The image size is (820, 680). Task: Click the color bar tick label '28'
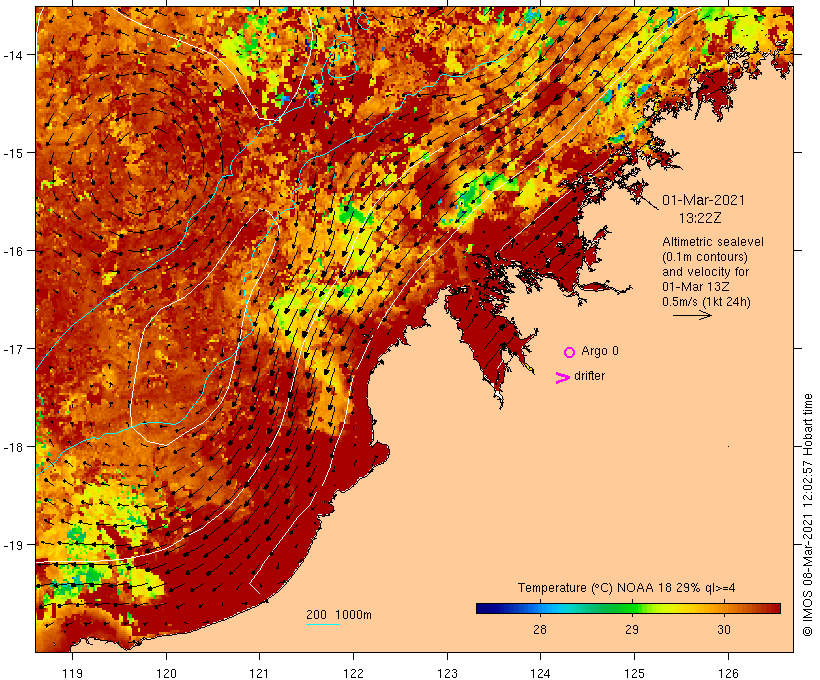pos(540,629)
